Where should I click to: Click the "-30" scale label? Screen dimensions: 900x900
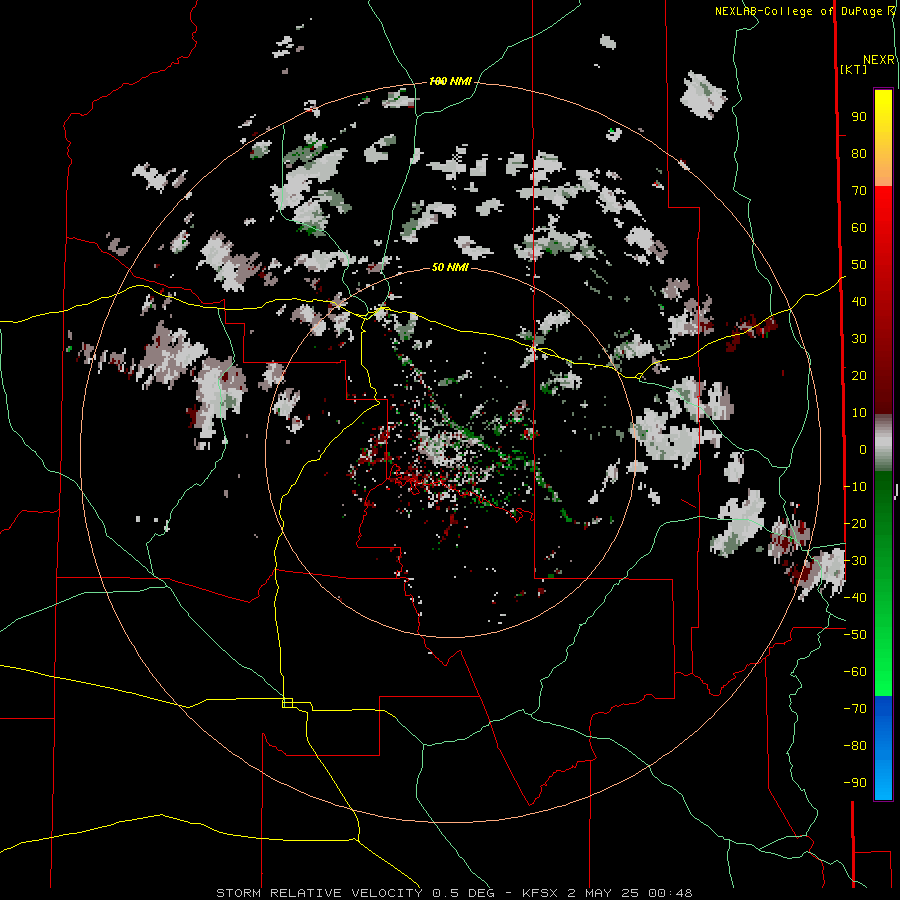coord(855,561)
